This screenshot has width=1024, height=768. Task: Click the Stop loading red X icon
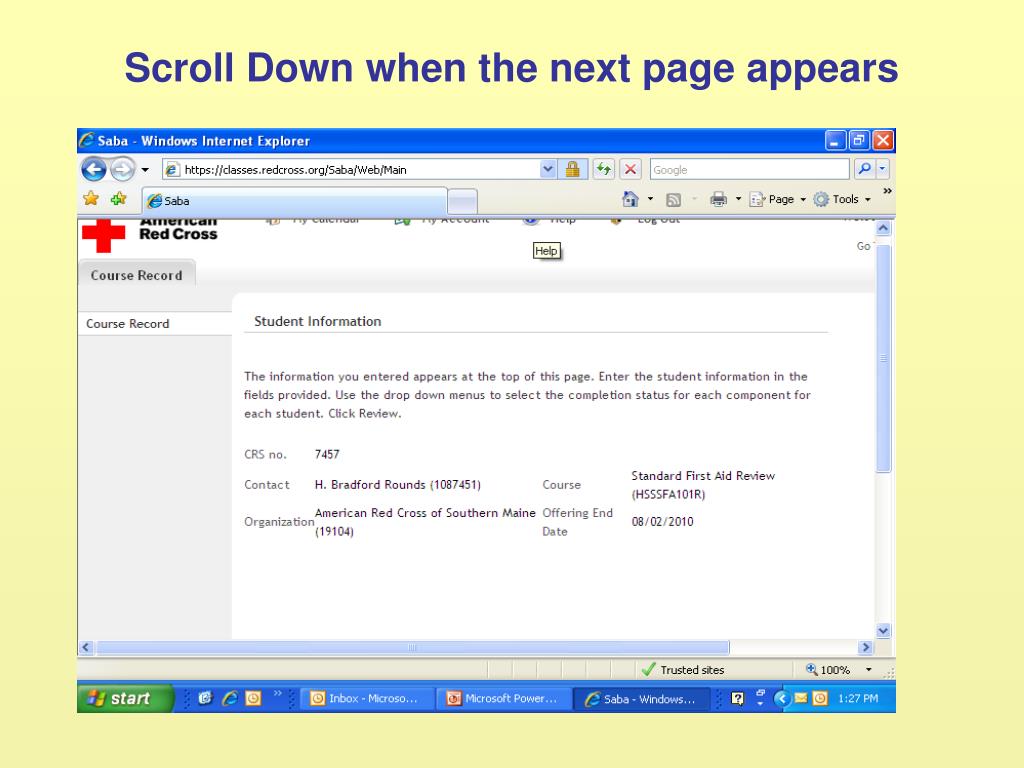[630, 170]
